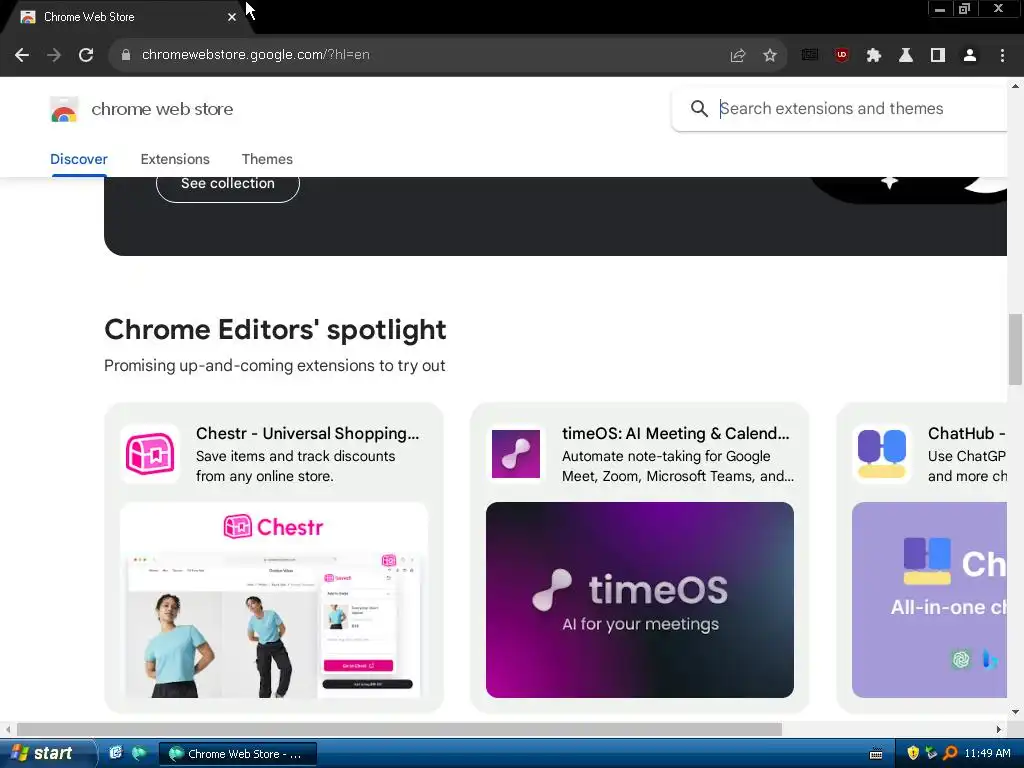The image size is (1024, 768).
Task: Click the share page icon in address bar
Action: tap(738, 56)
